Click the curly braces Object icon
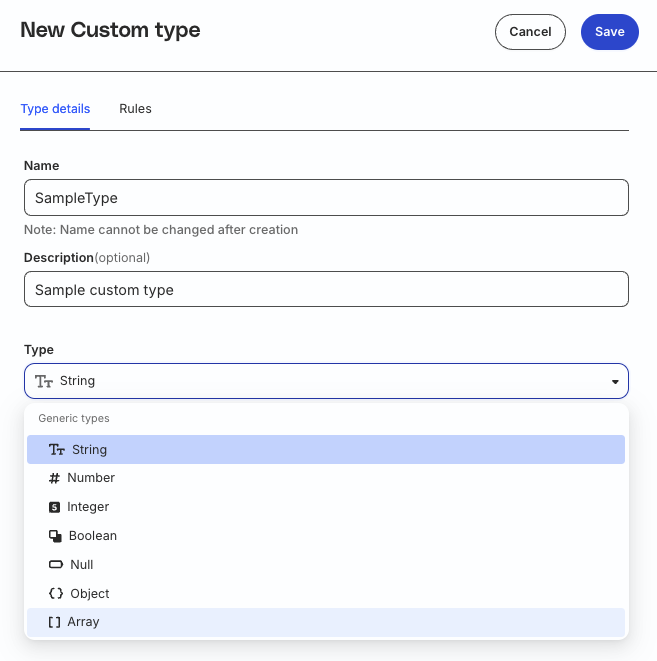This screenshot has height=661, width=657. coord(56,594)
